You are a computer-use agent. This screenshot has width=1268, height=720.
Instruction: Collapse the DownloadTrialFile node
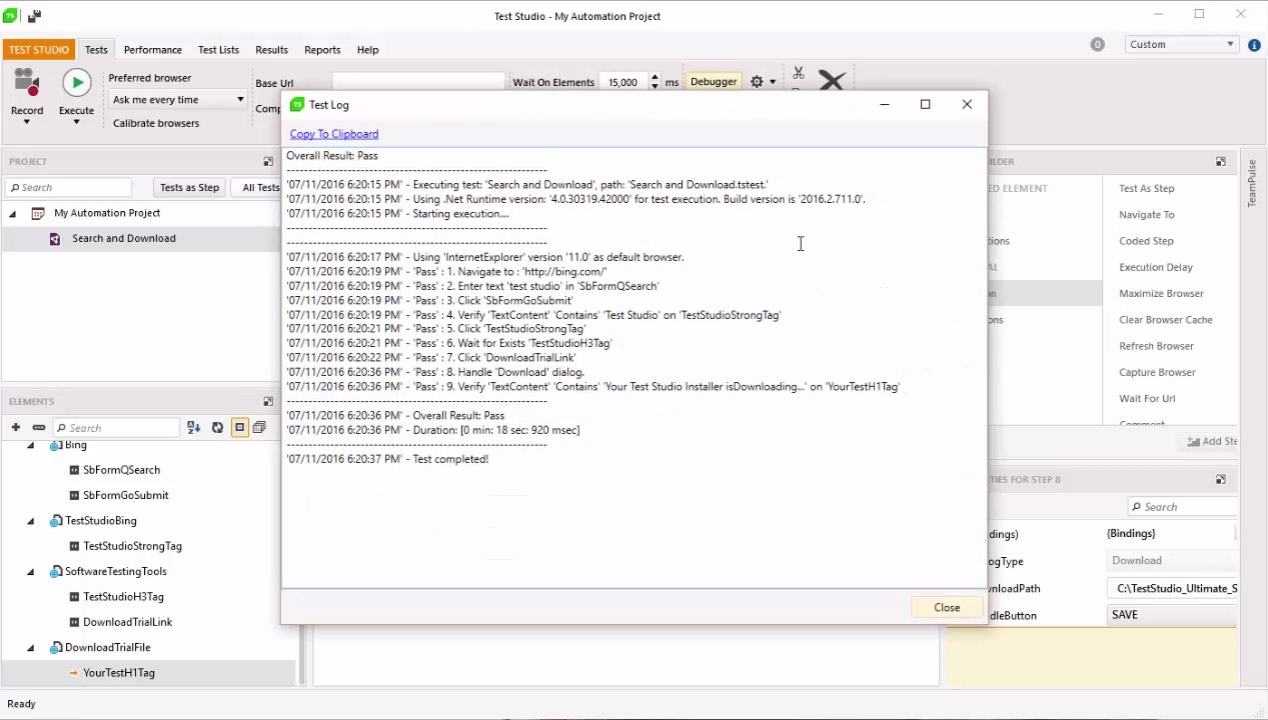pyautogui.click(x=30, y=648)
